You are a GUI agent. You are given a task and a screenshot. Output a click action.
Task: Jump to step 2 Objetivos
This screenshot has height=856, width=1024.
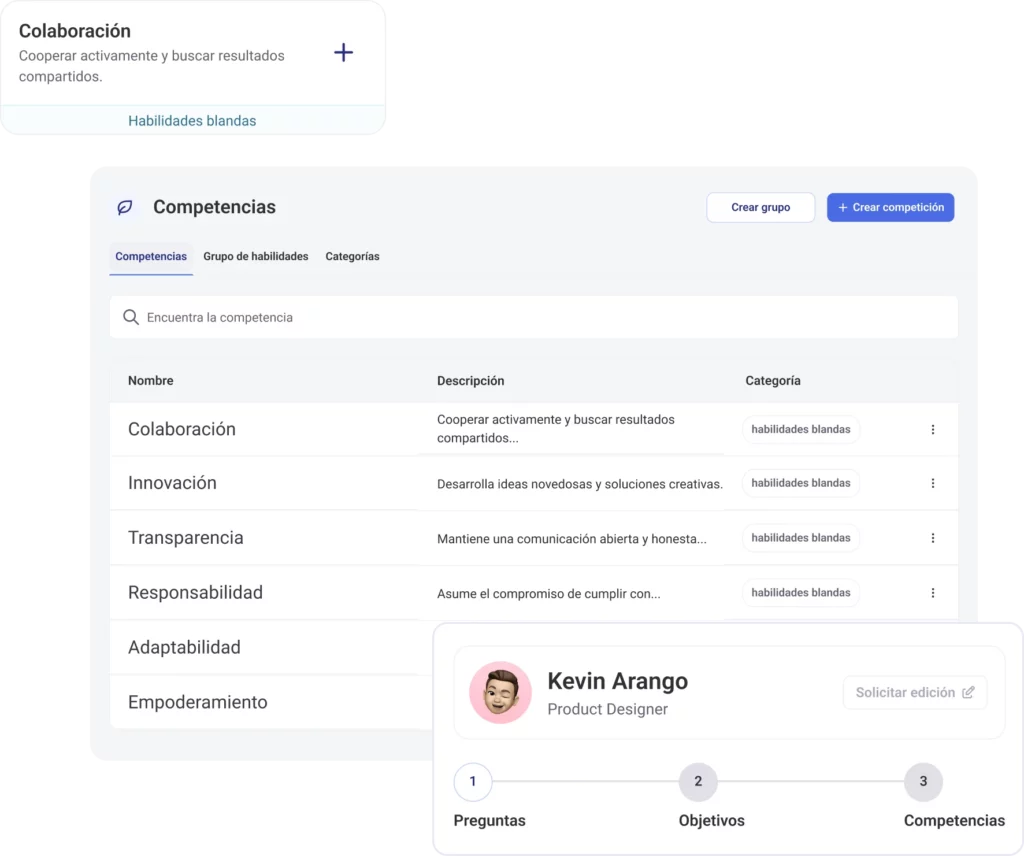coord(698,782)
